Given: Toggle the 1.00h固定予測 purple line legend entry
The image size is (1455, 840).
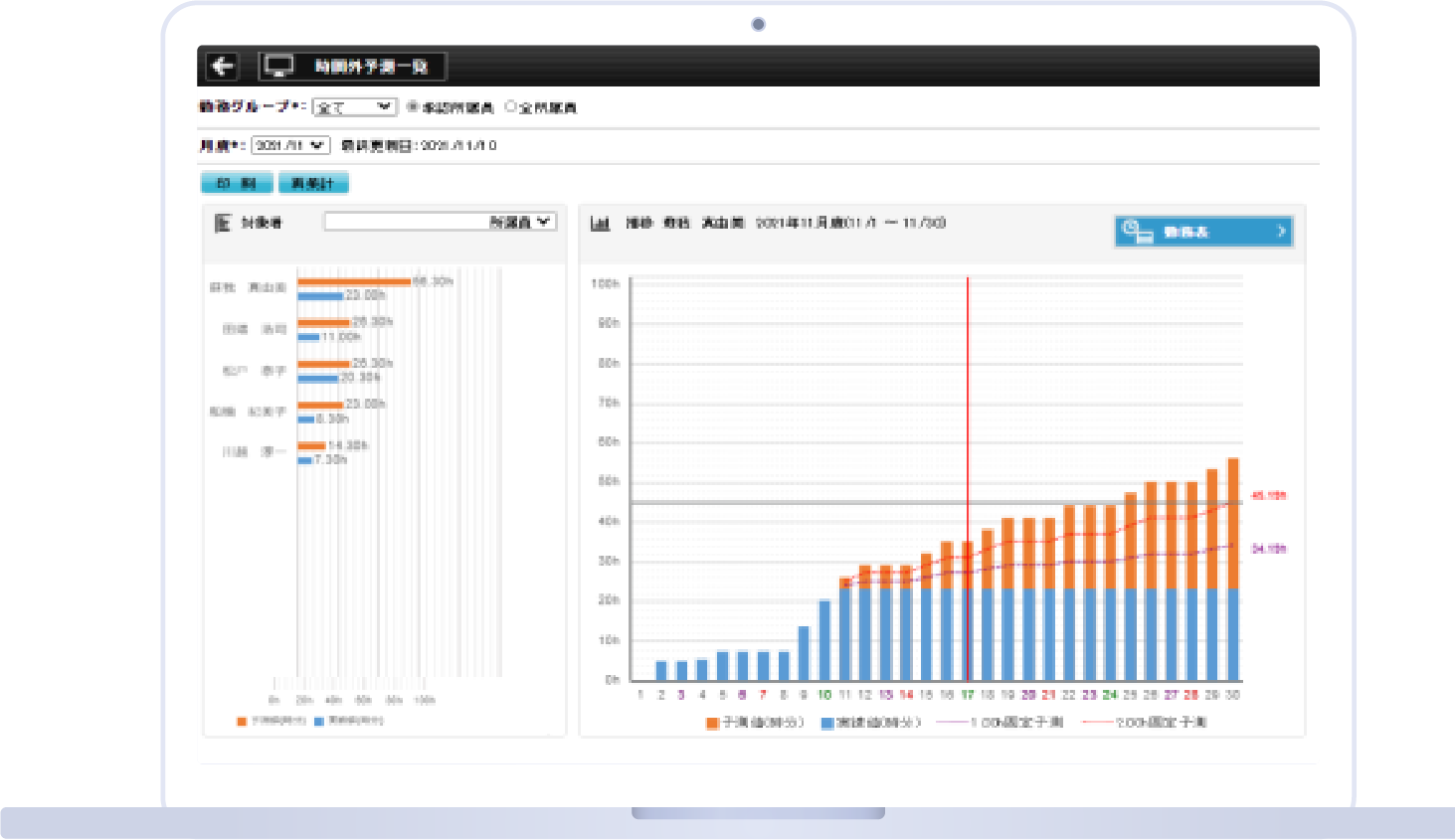Looking at the screenshot, I should pos(1001,723).
